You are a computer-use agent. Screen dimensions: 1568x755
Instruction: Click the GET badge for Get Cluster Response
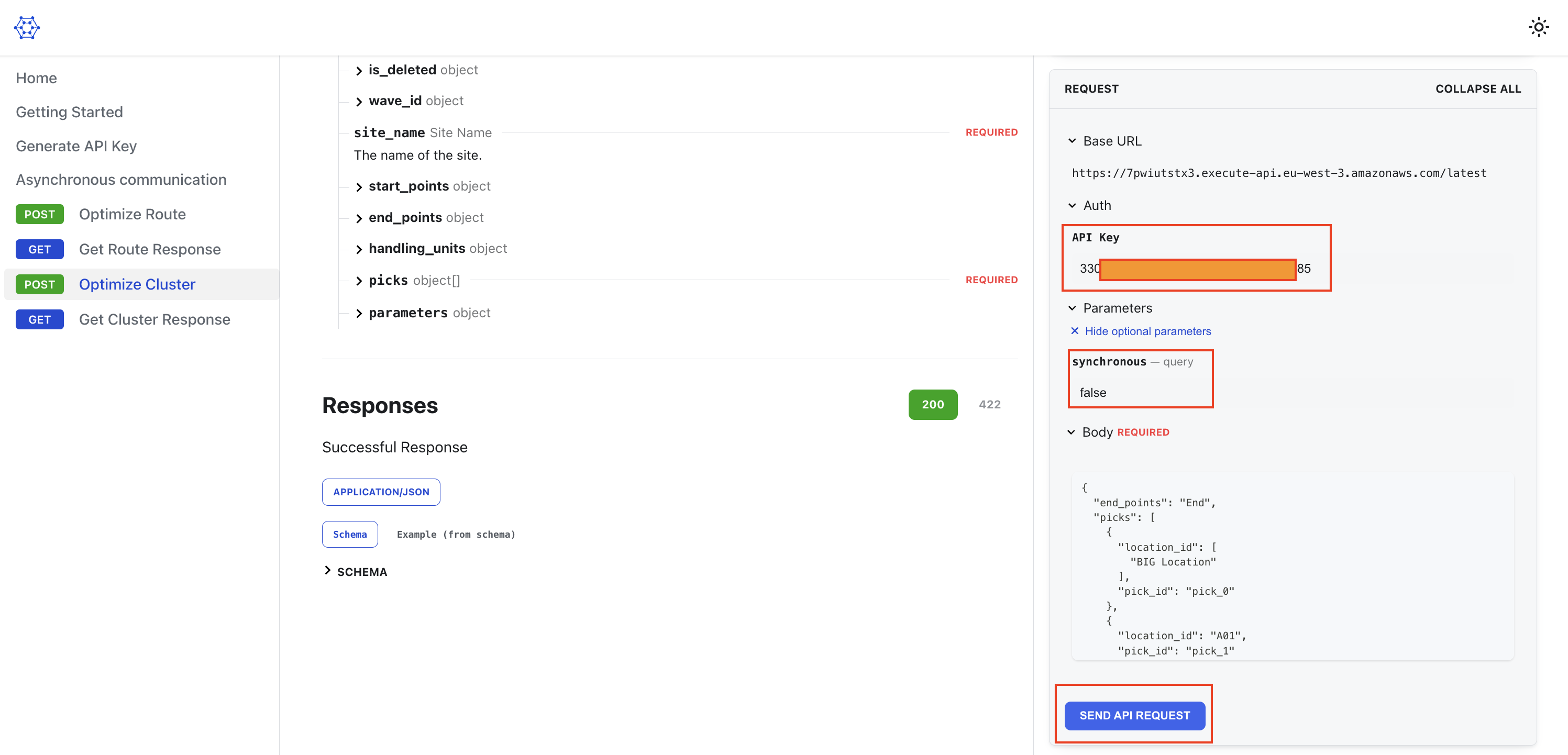point(40,319)
